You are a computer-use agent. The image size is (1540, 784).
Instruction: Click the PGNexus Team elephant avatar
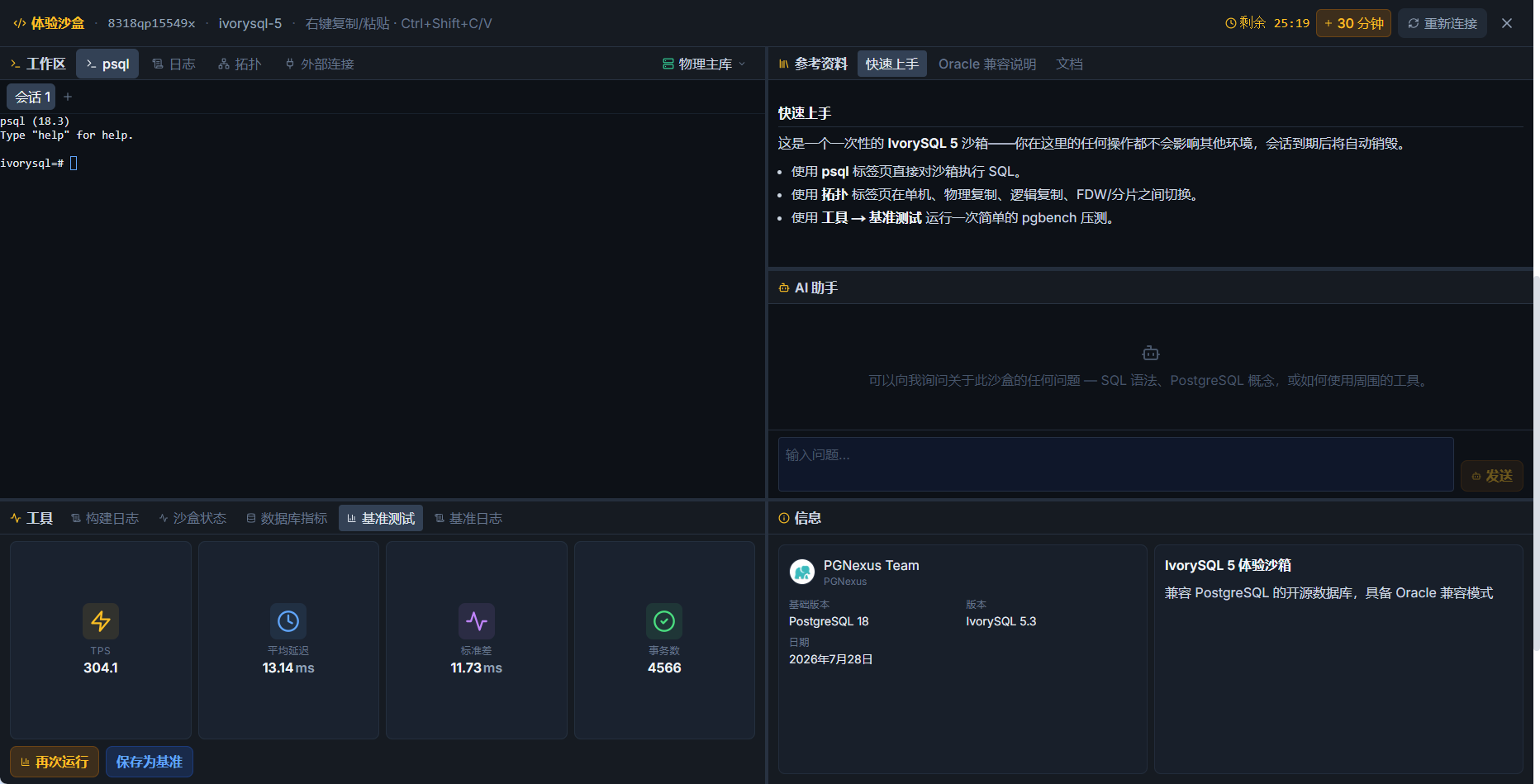click(x=802, y=572)
